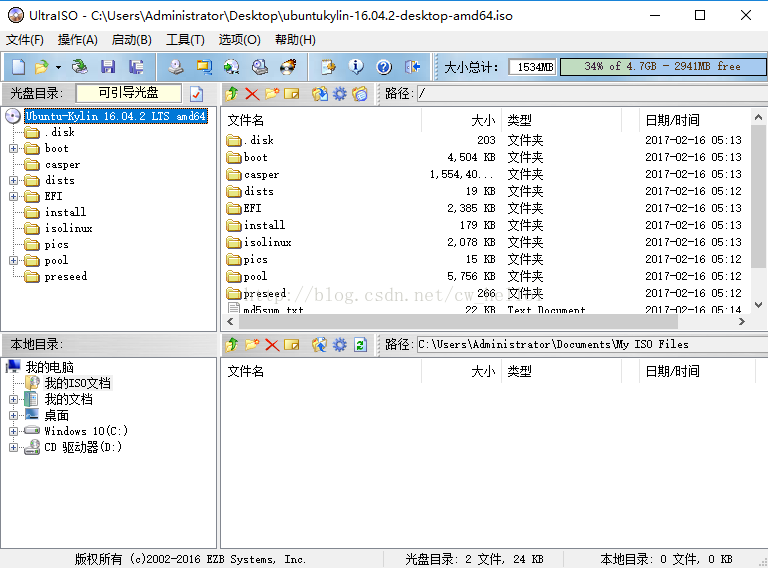The image size is (768, 568).
Task: Open the 帮助(H) menu
Action: tap(295, 40)
